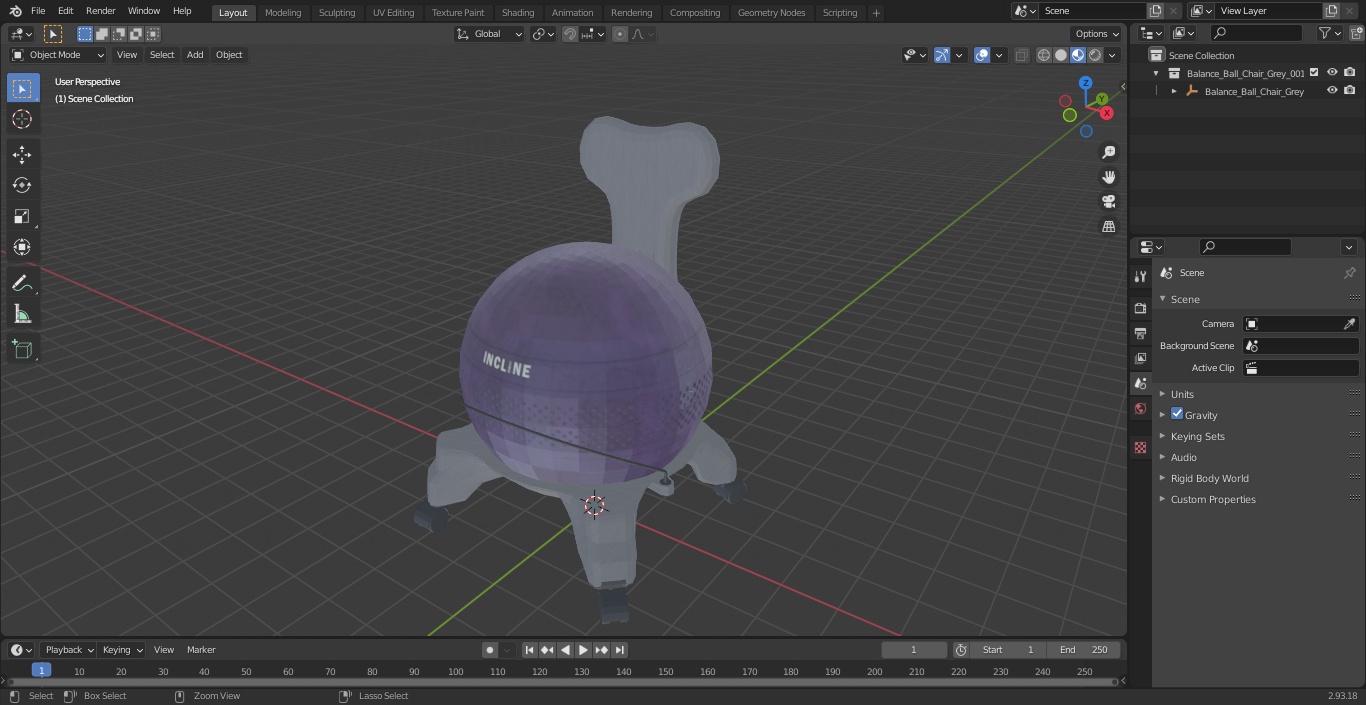Open the viewport Add menu
This screenshot has height=705, width=1366.
[x=195, y=55]
